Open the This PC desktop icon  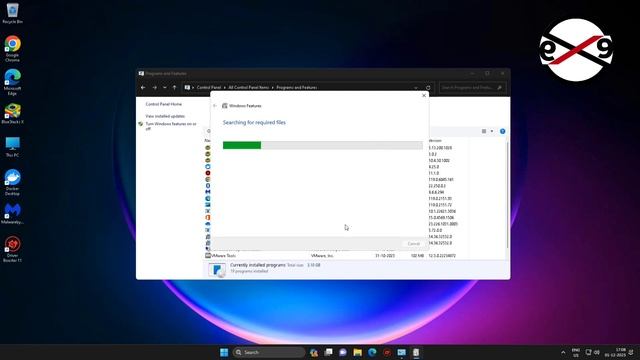coord(12,147)
